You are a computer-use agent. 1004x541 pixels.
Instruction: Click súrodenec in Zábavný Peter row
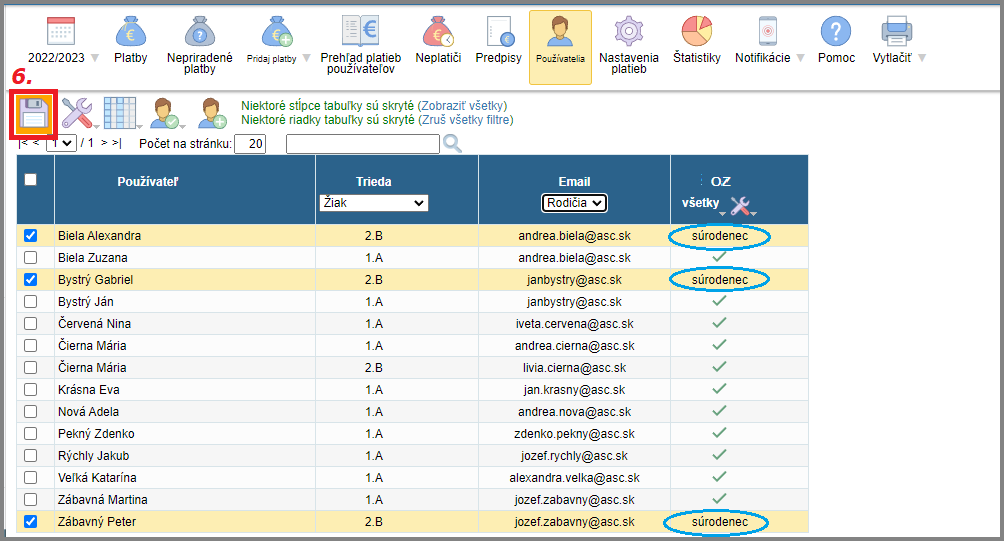pos(720,522)
